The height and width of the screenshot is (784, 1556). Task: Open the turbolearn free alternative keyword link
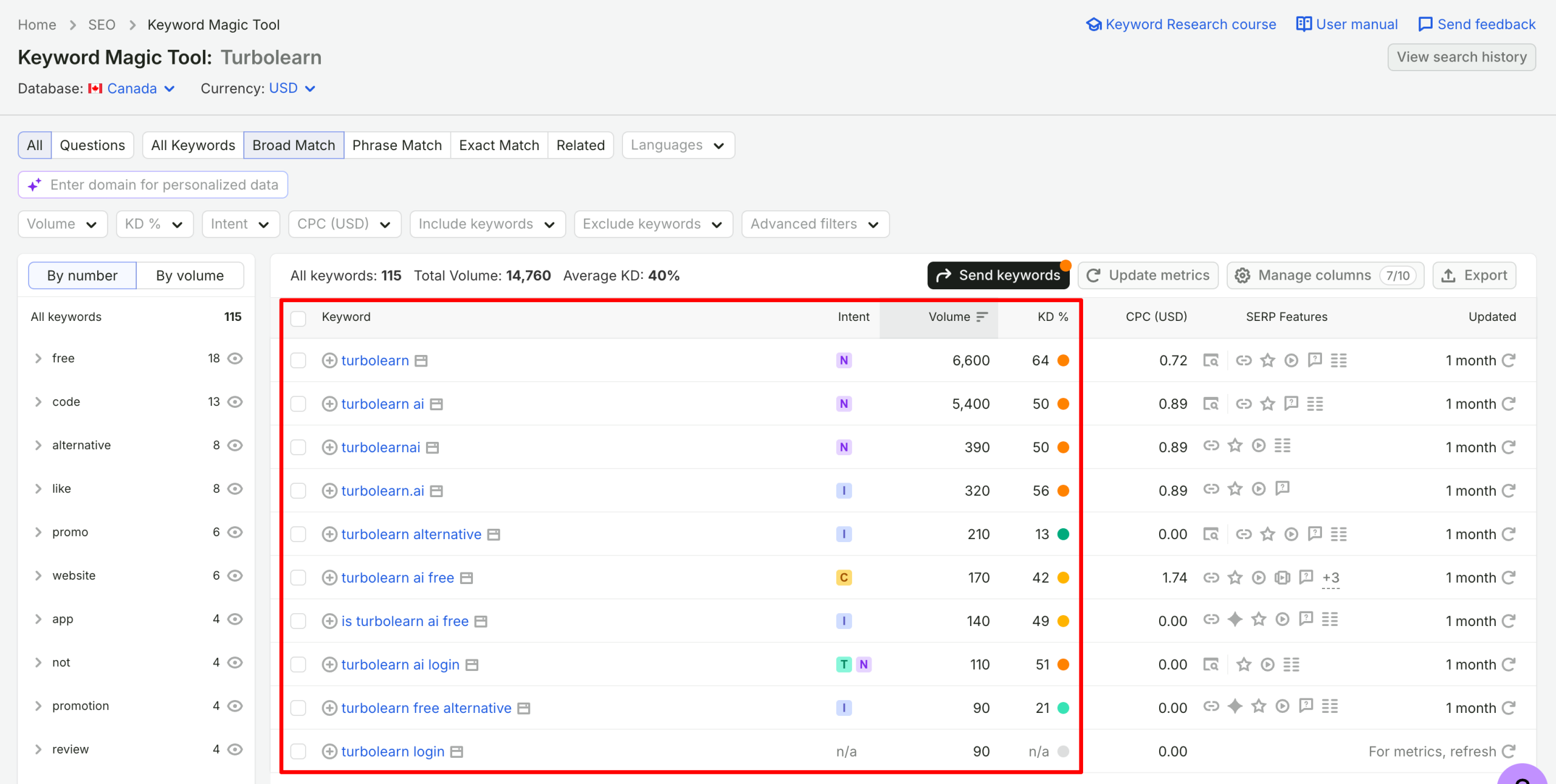(x=426, y=708)
